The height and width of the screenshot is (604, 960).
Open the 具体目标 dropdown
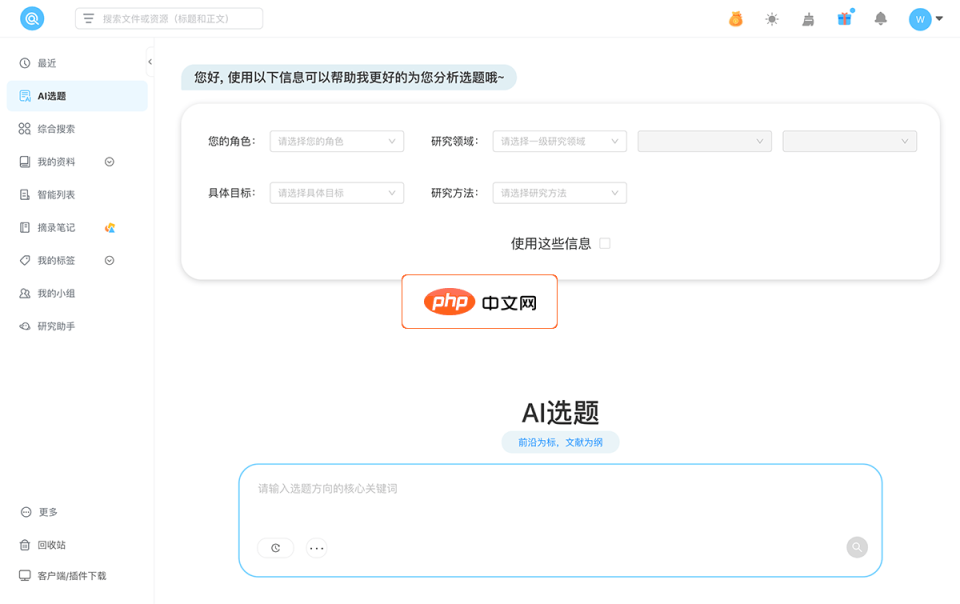click(x=337, y=193)
